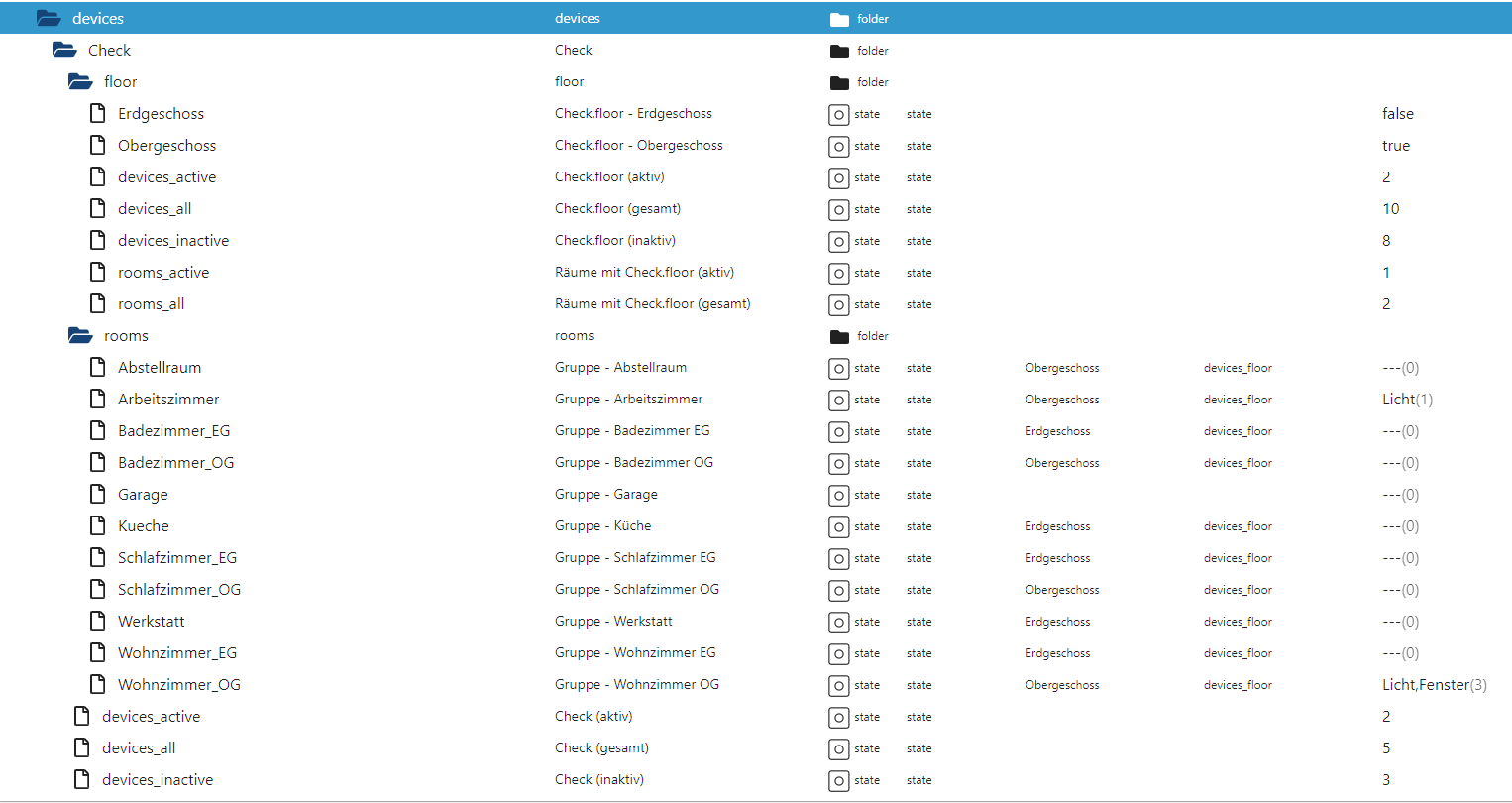
Task: Select the Wohnzimmer_OG tree item
Action: click(178, 684)
